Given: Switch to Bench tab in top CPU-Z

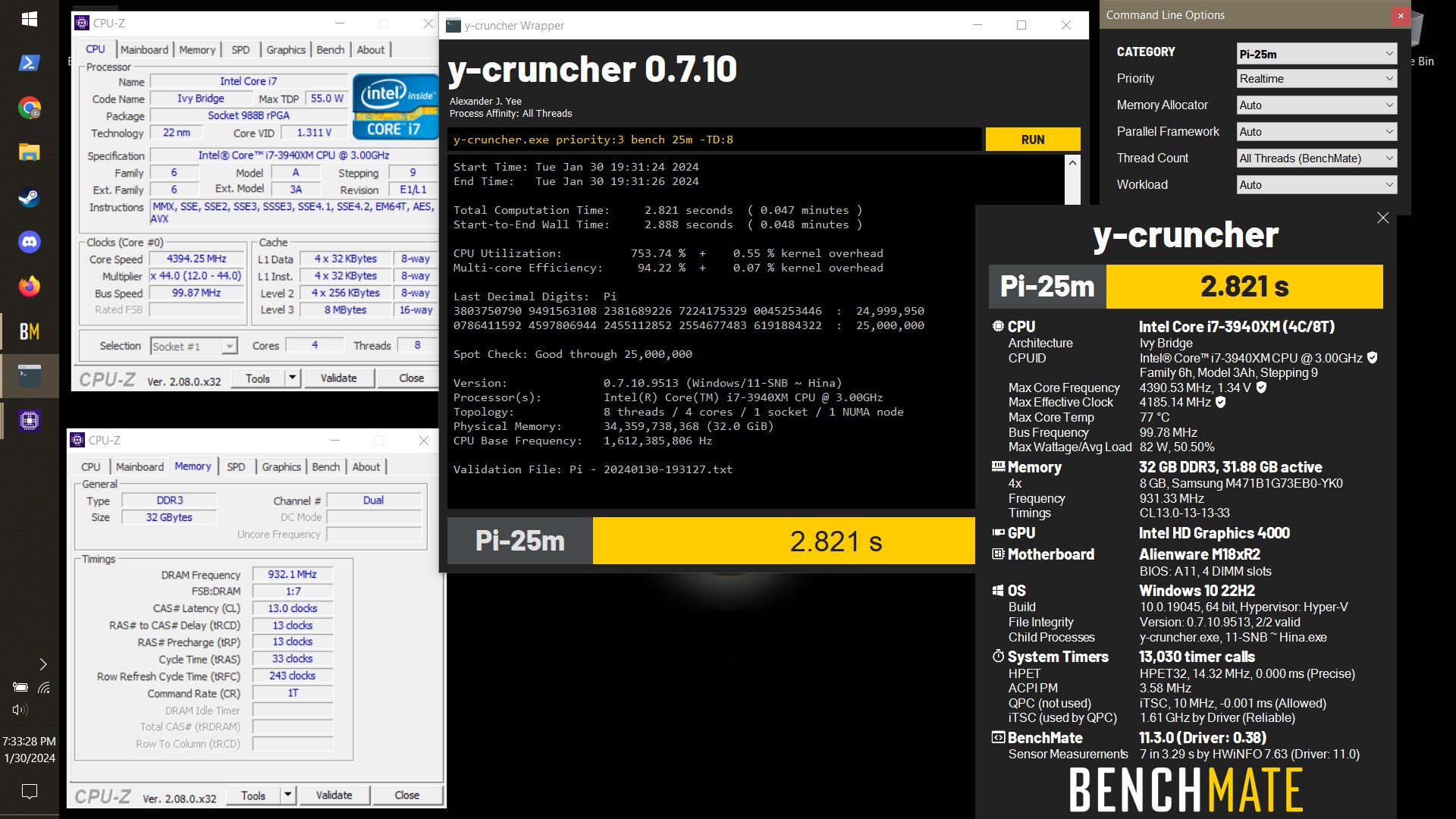Looking at the screenshot, I should point(330,49).
